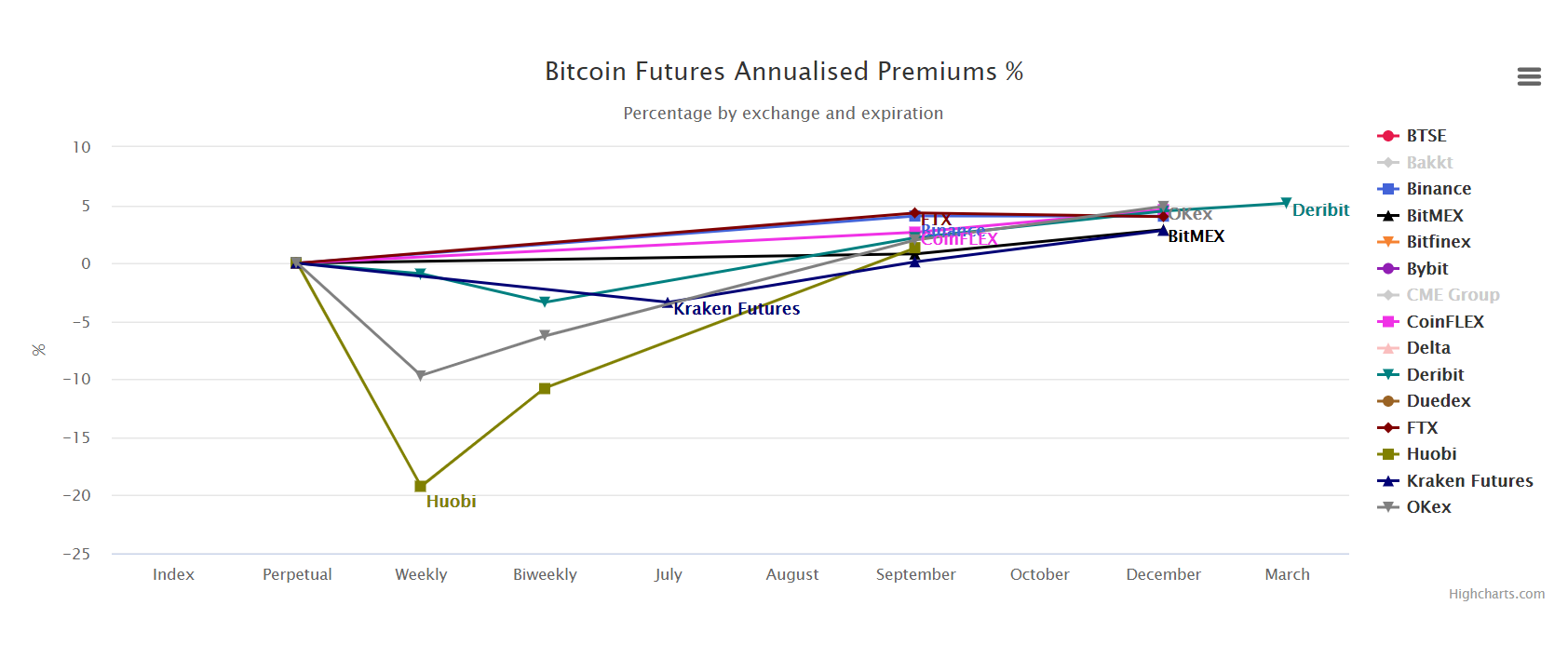The width and height of the screenshot is (1568, 645).
Task: Click the BitMEX black triangle legend marker
Action: click(x=1387, y=215)
